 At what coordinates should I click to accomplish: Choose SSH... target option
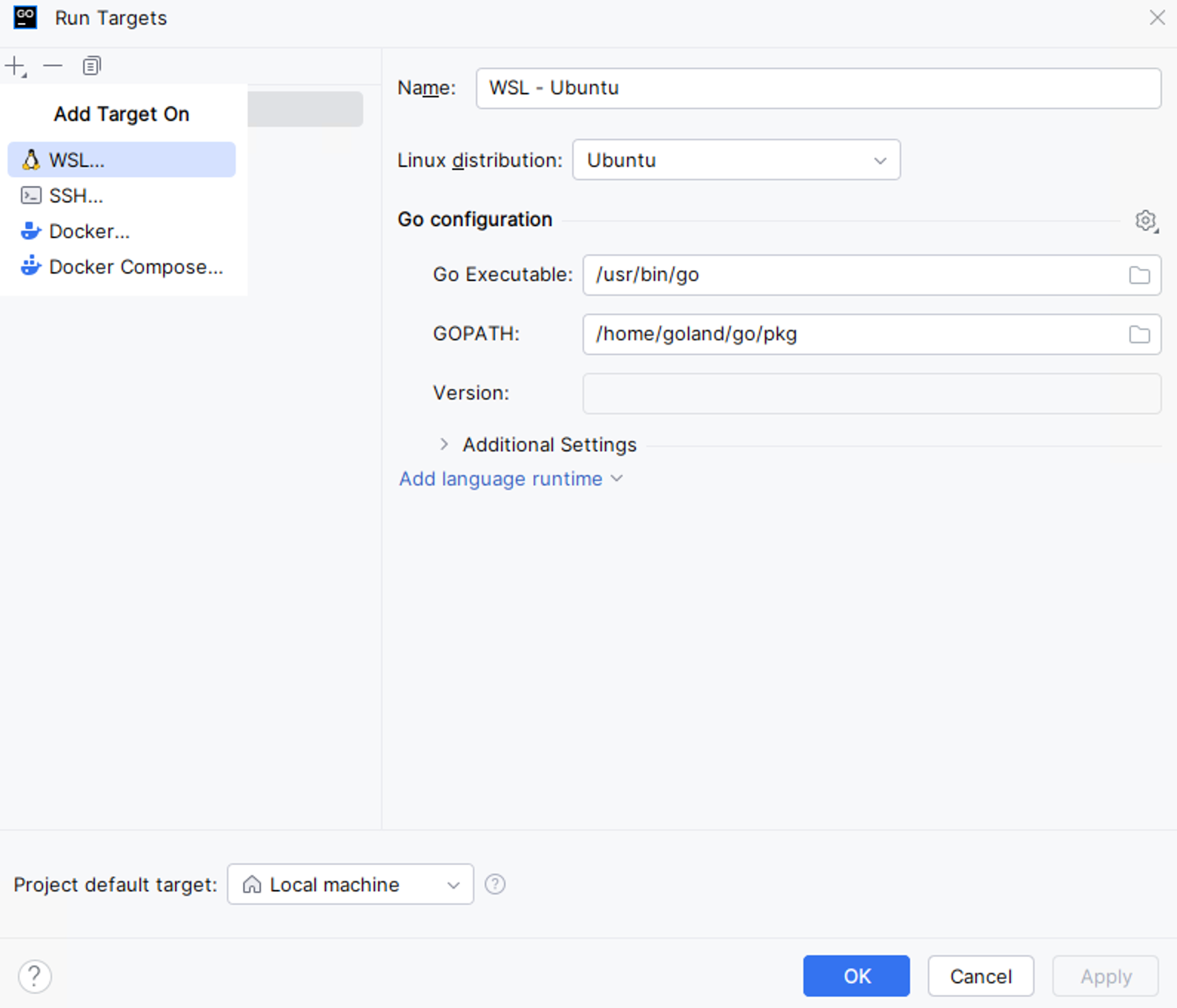76,196
